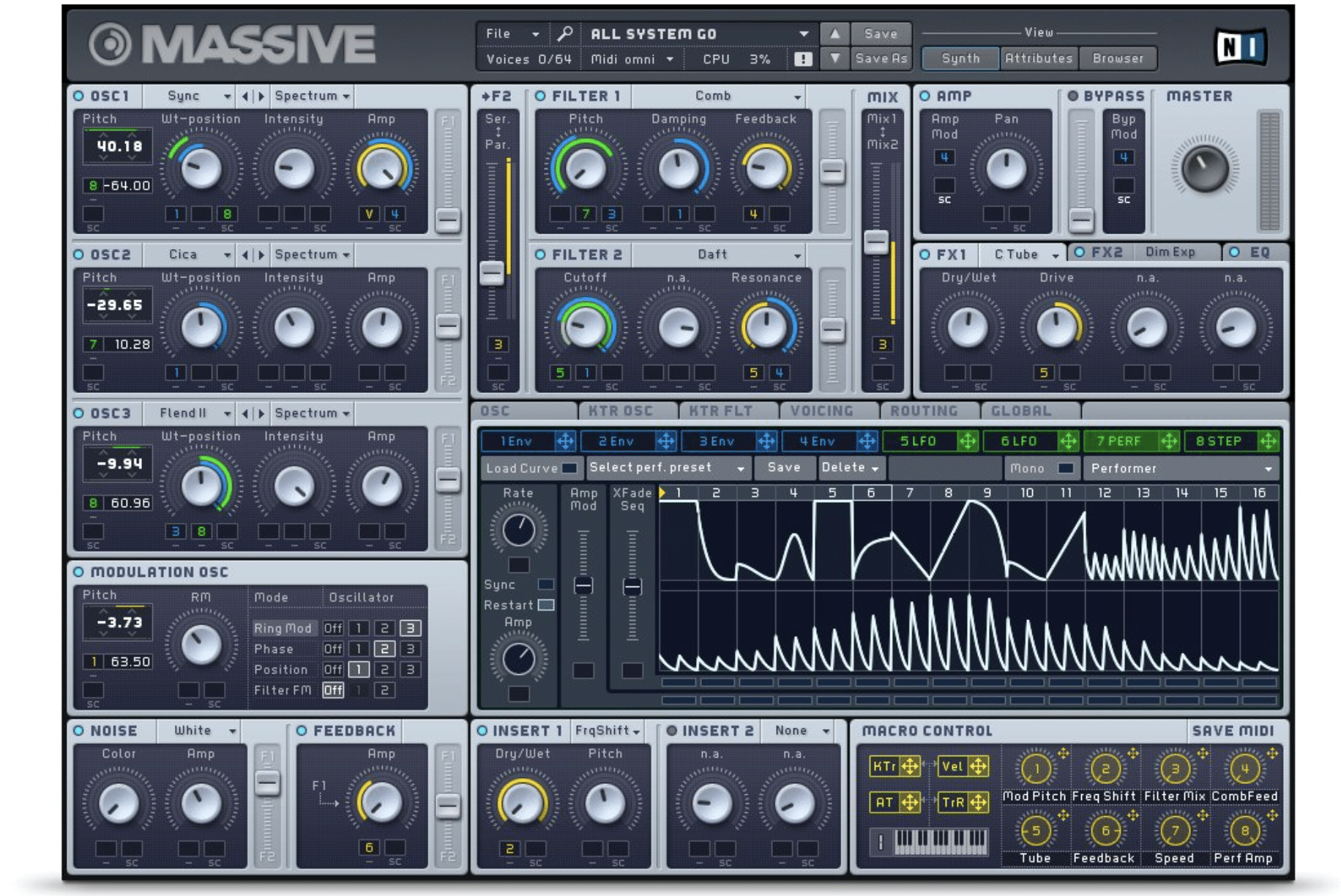Click the XFade Seq slider handle

pyautogui.click(x=632, y=586)
